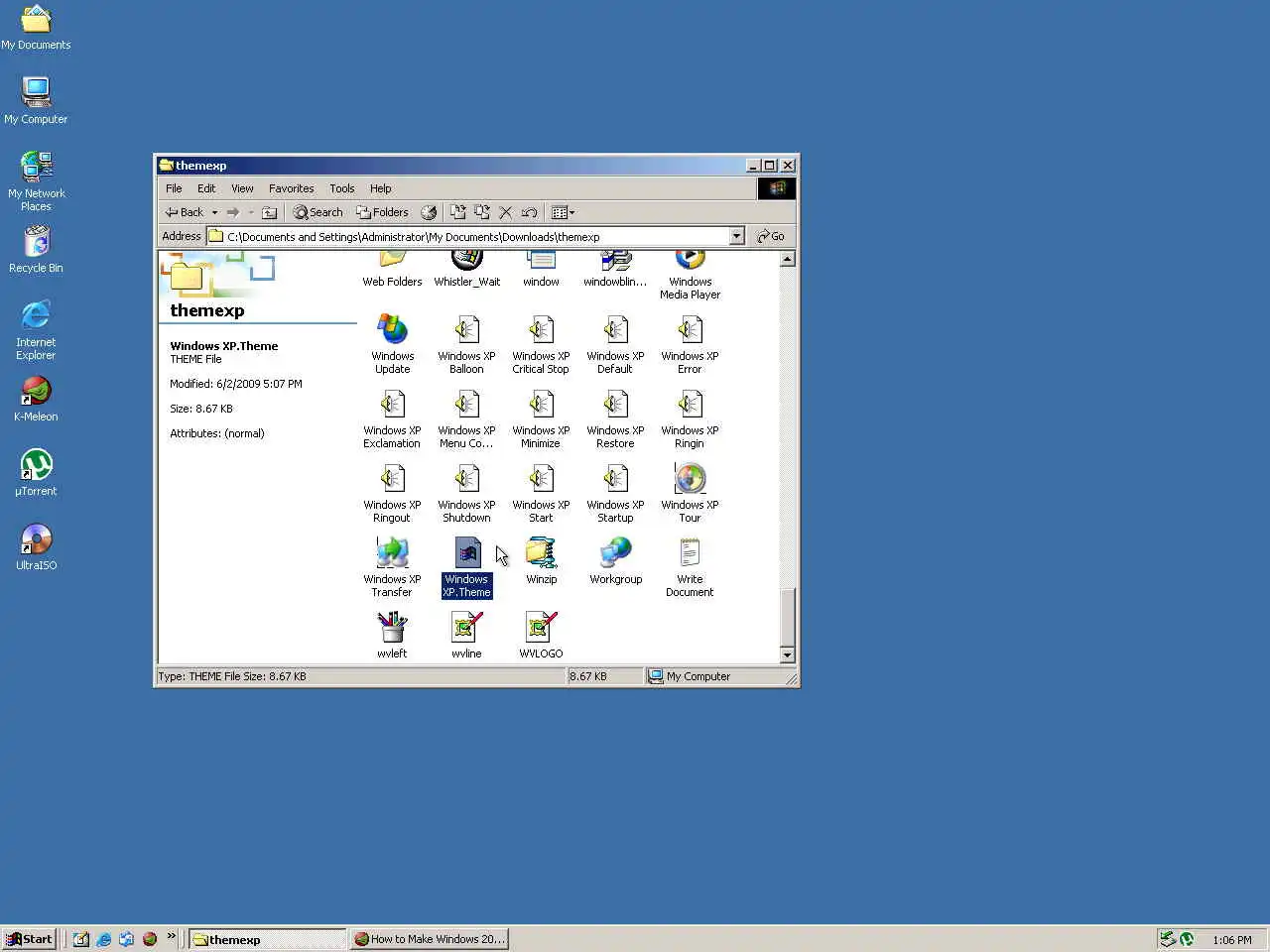Open the History toolbar button

click(429, 212)
